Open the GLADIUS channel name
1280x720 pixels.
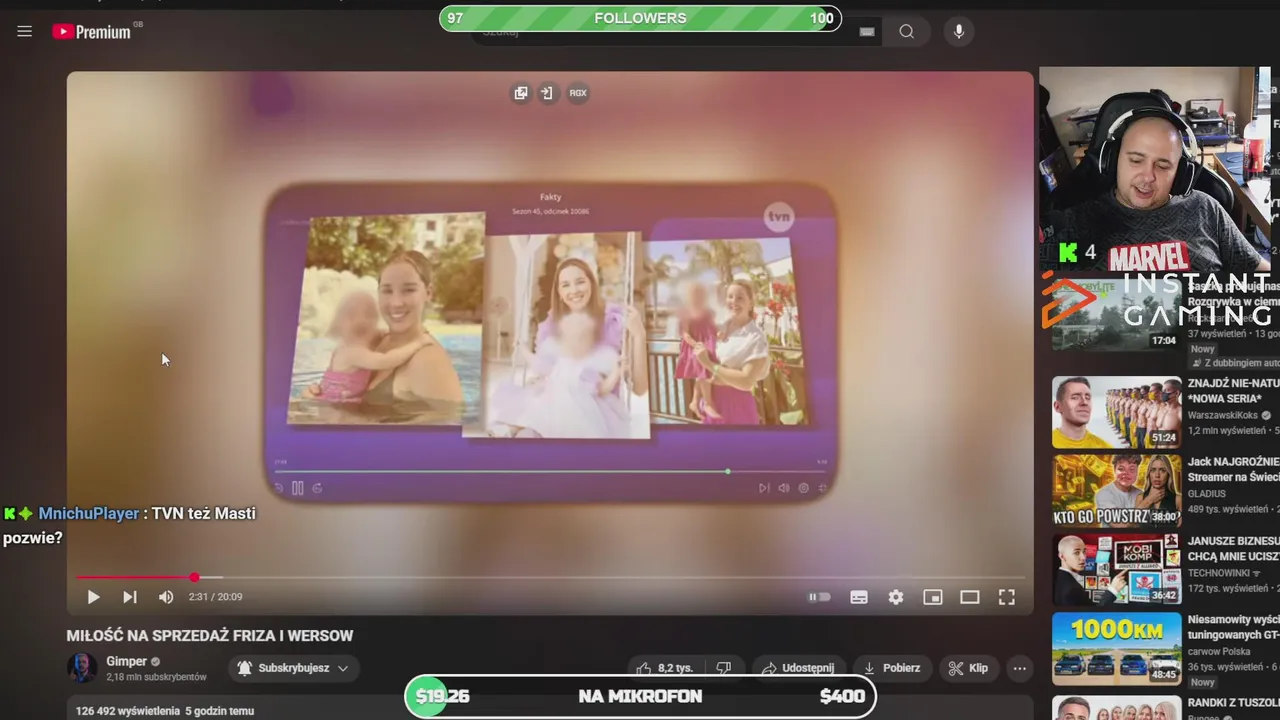pyautogui.click(x=1207, y=493)
